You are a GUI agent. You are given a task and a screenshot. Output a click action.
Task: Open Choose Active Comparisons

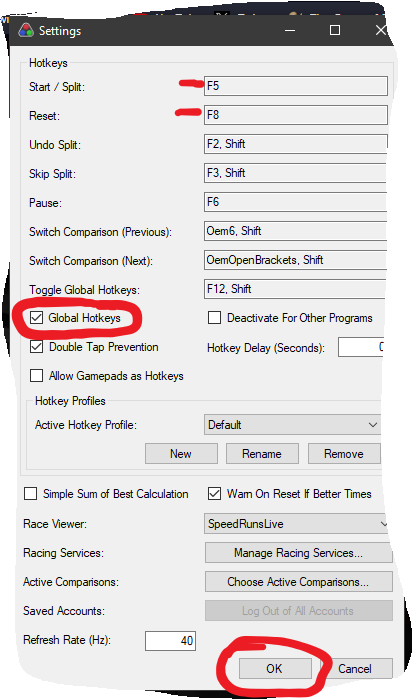pyautogui.click(x=299, y=582)
